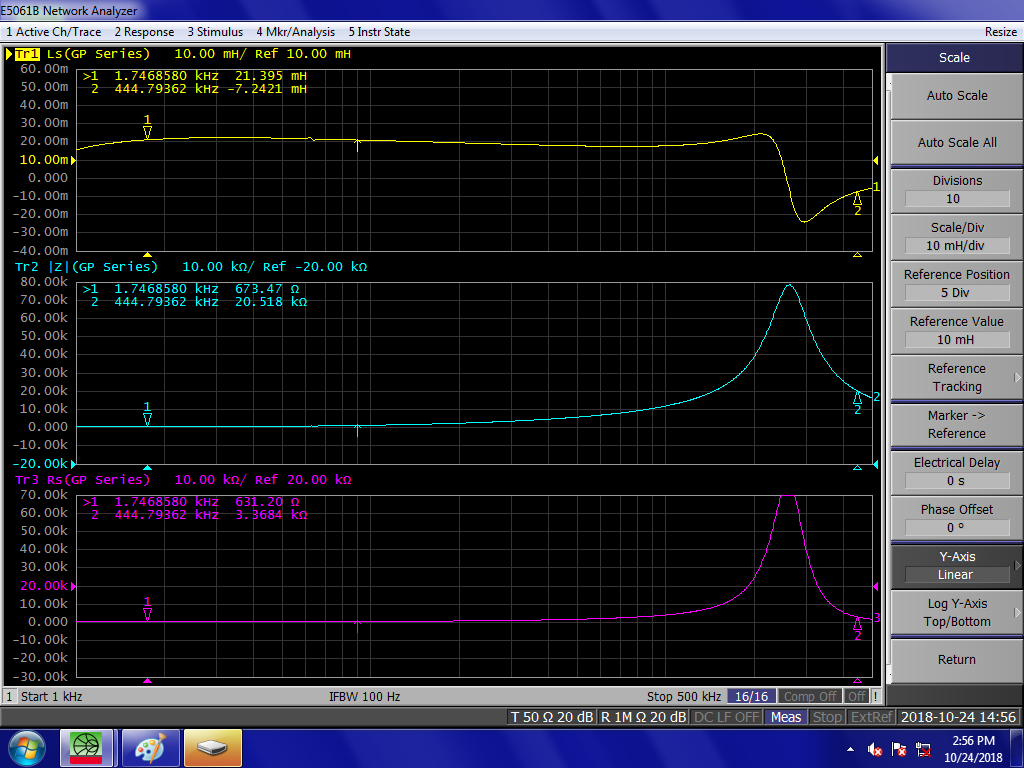The height and width of the screenshot is (768, 1024).
Task: Edit the Divisions value field
Action: click(957, 199)
